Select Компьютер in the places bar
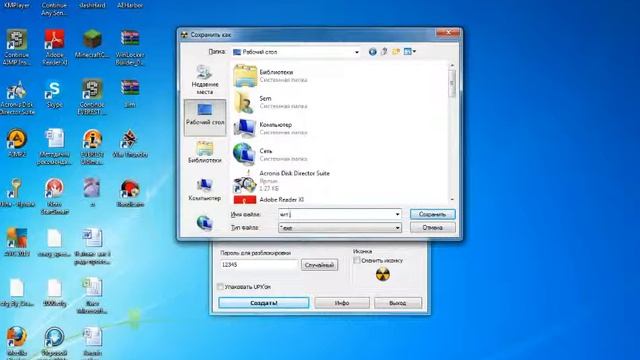 [x=205, y=190]
